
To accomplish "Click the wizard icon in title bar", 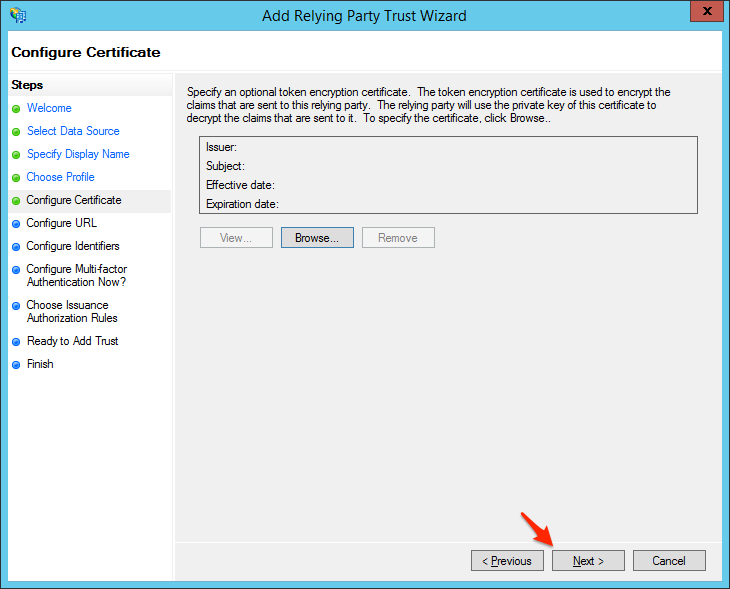I will [x=18, y=15].
